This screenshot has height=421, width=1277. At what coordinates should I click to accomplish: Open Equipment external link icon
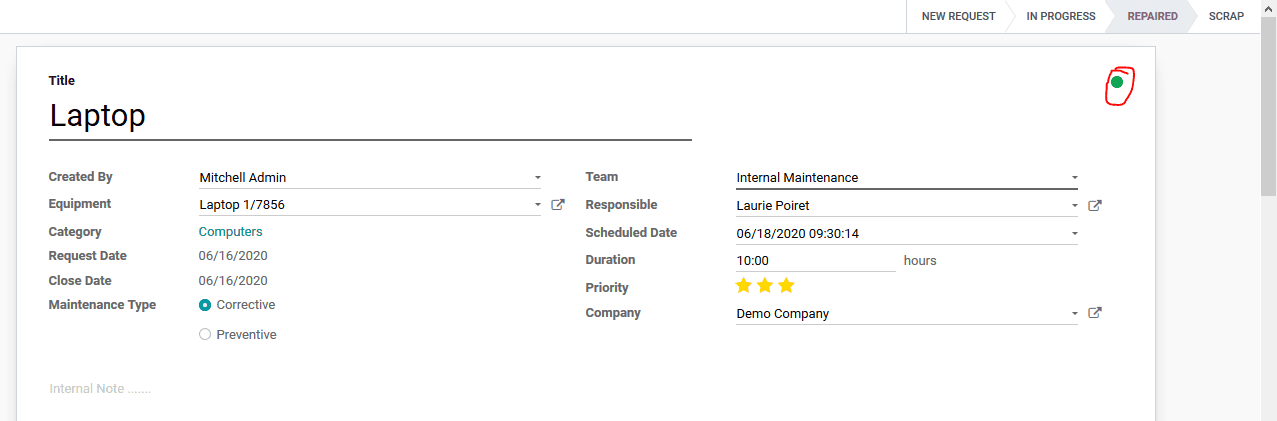tap(558, 204)
